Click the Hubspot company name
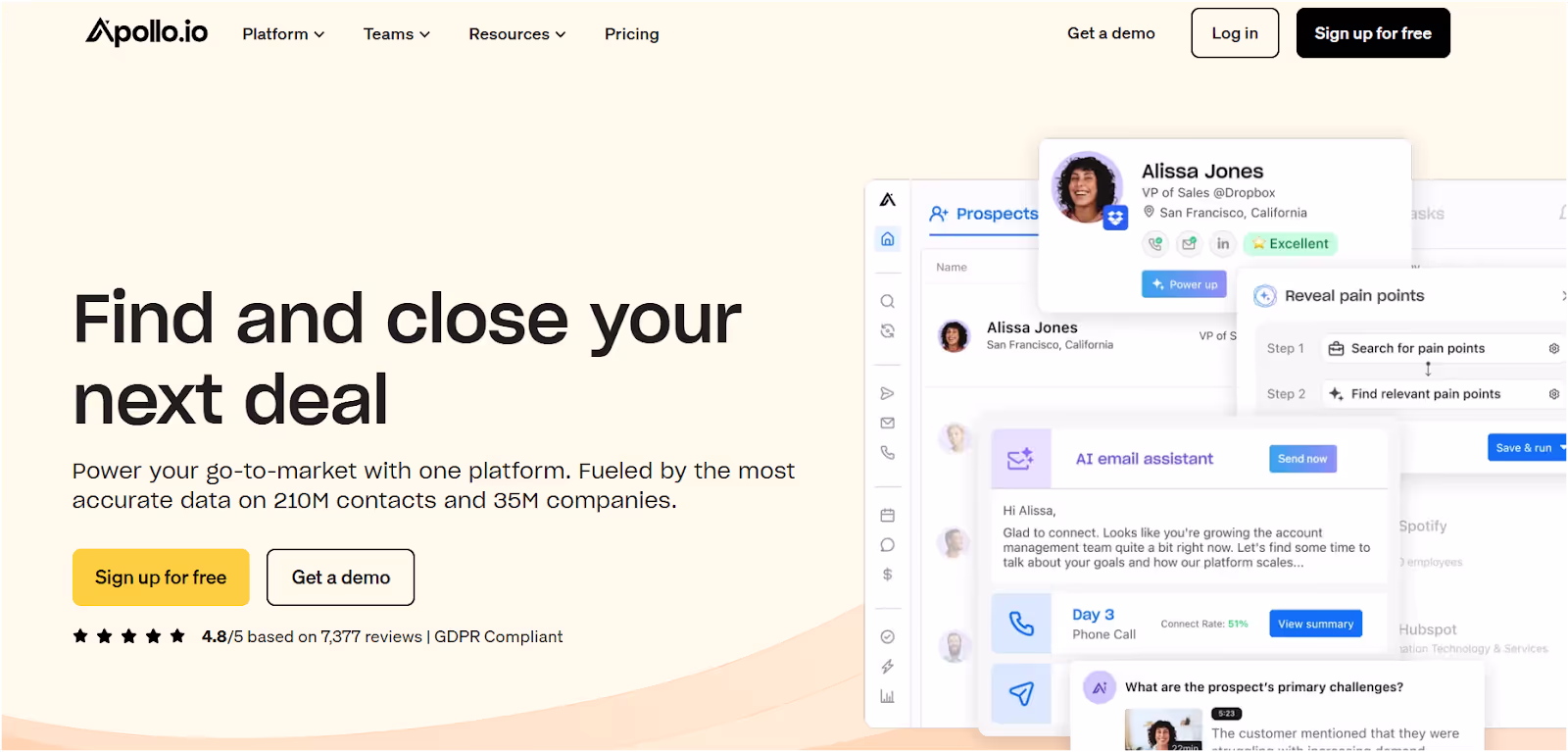The image size is (1568, 752). [1428, 629]
